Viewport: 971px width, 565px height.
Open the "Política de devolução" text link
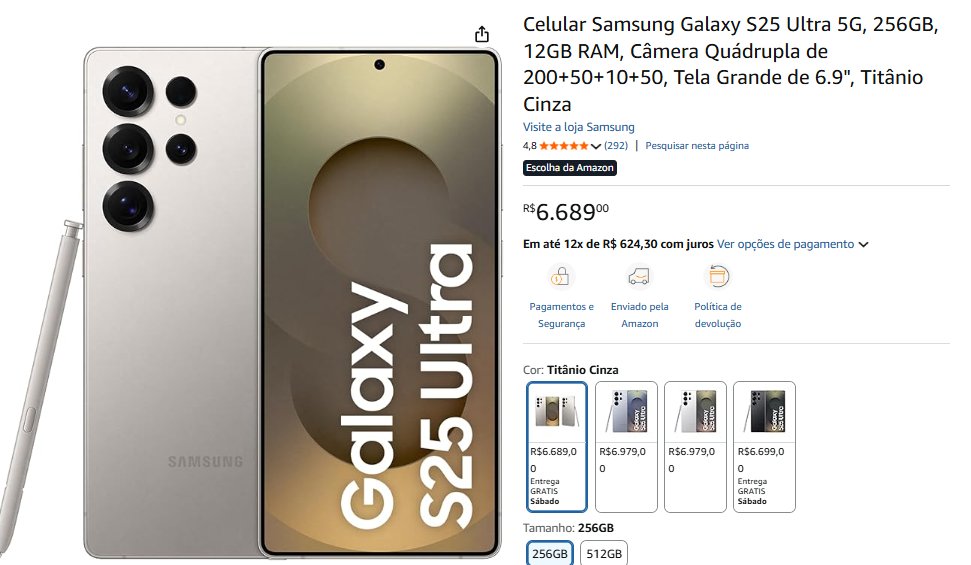(x=717, y=315)
